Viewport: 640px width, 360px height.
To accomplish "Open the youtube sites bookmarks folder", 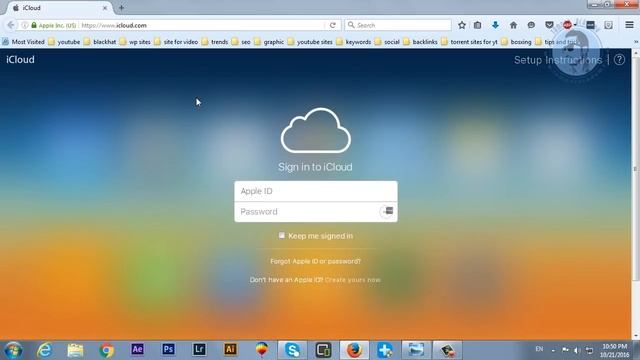I will coord(310,42).
